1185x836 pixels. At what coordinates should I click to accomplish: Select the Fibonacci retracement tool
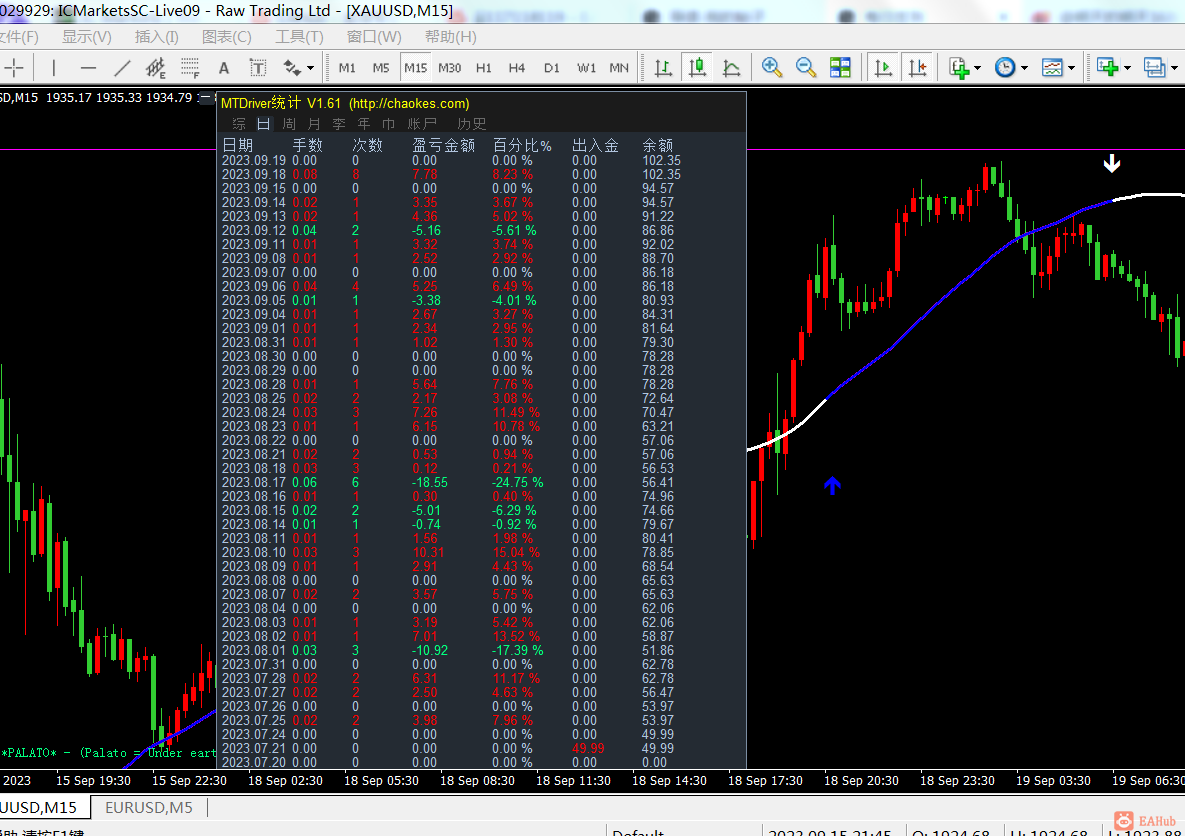190,68
